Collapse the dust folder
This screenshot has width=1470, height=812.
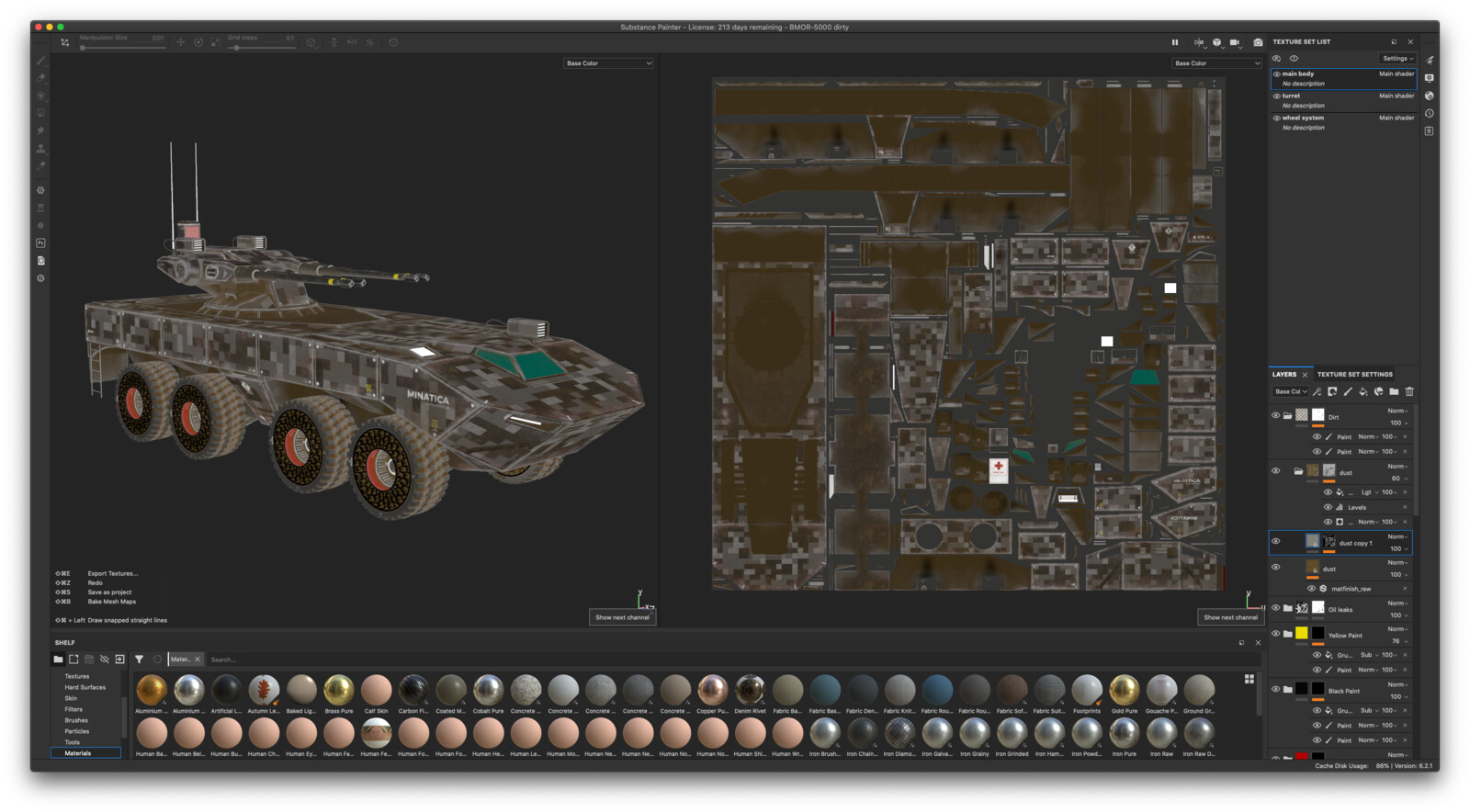click(x=1298, y=471)
